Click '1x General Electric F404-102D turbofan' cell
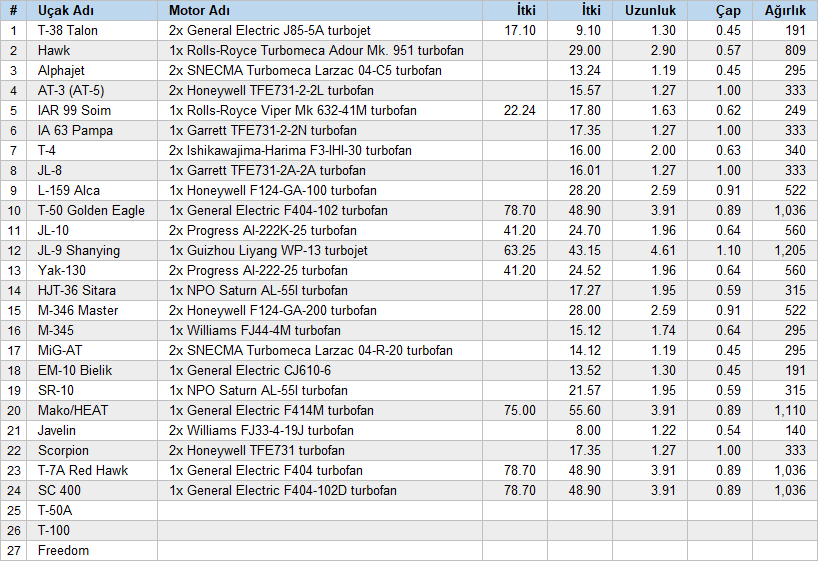Viewport: 818px width, 561px height. (320, 491)
